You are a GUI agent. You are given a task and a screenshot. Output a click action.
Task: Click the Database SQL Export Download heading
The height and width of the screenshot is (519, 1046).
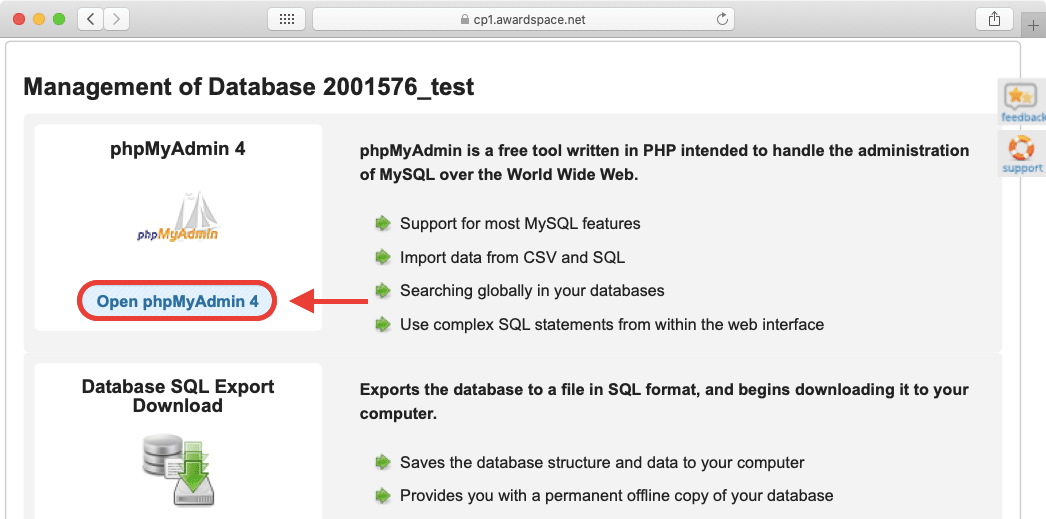click(178, 396)
